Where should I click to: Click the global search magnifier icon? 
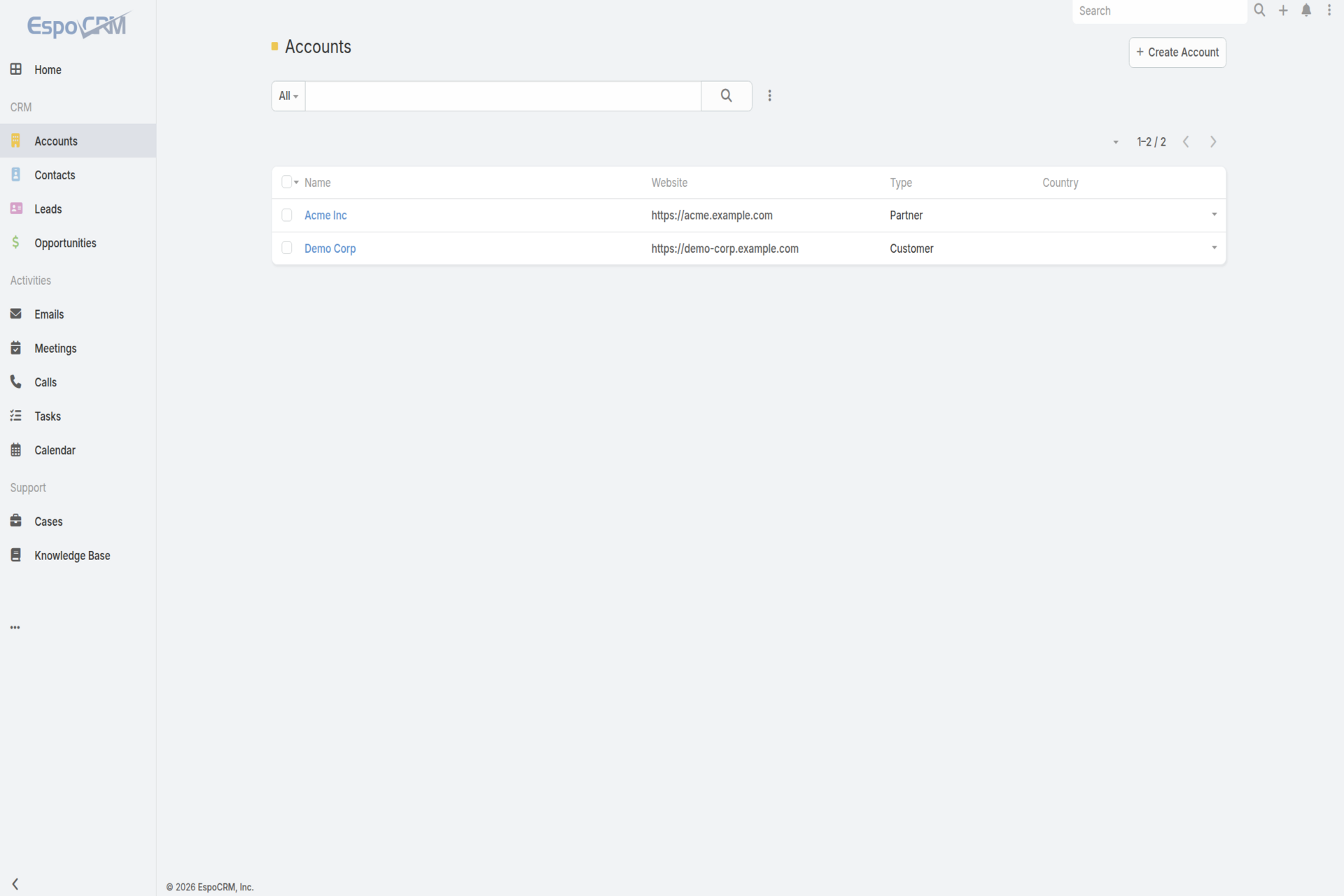[1259, 10]
